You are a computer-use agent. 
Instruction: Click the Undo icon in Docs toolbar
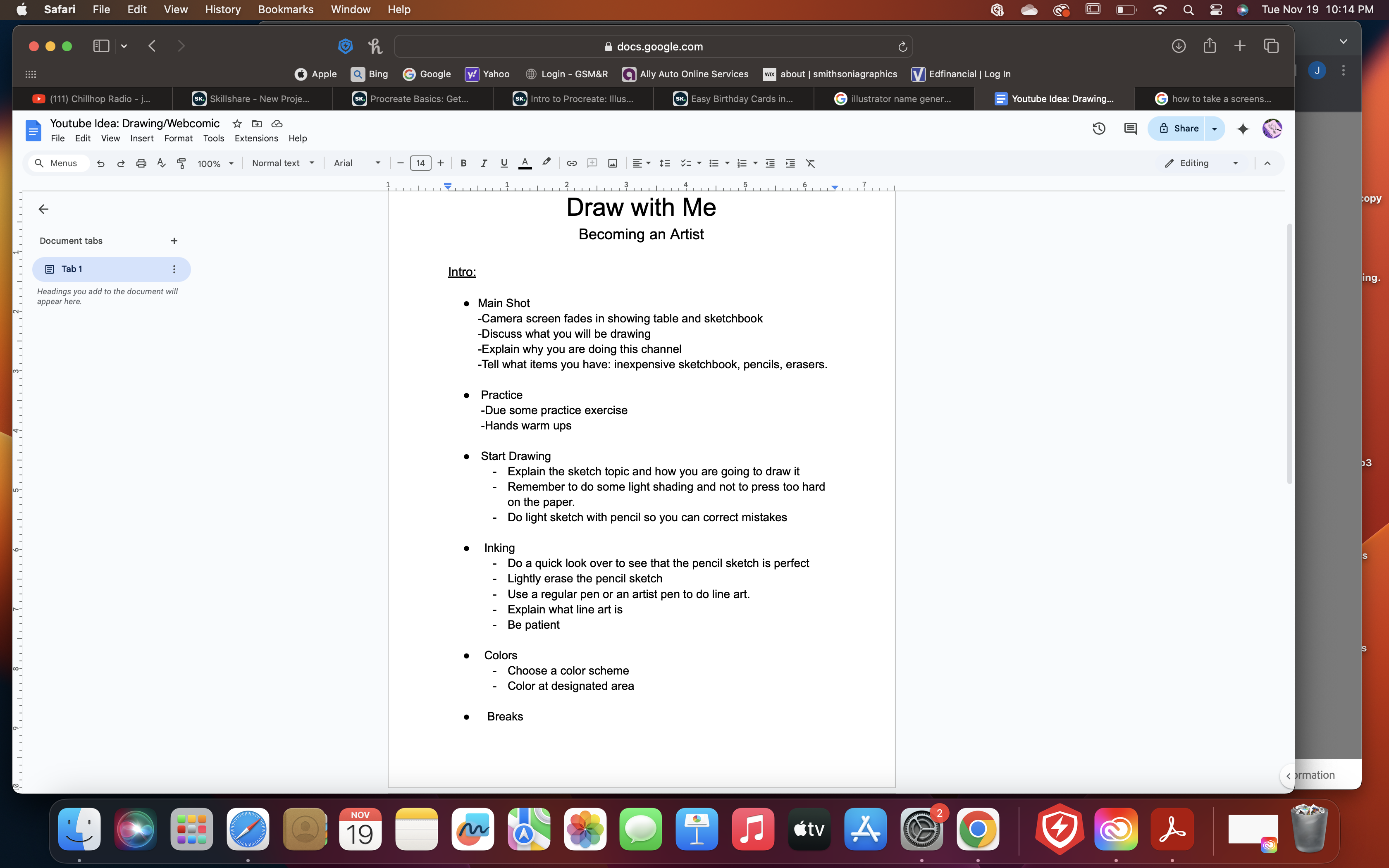point(100,164)
